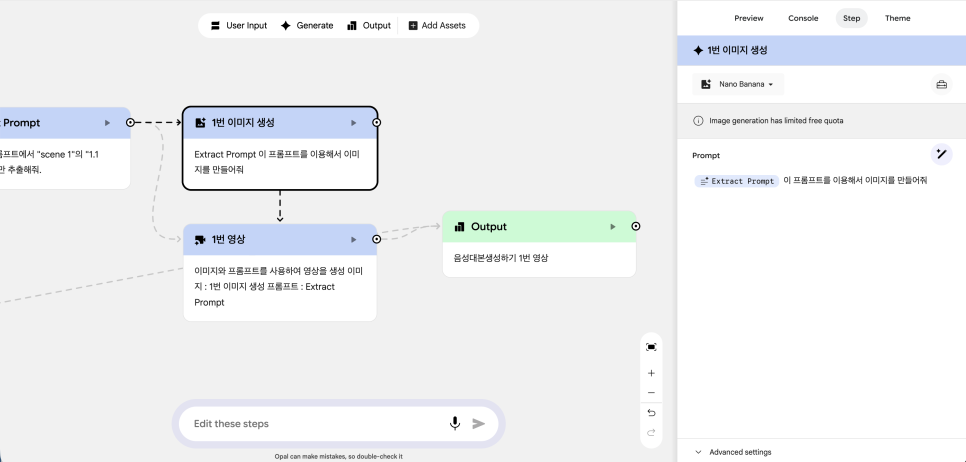Zoom out of the canvas
The height and width of the screenshot is (462, 966).
pyautogui.click(x=651, y=393)
